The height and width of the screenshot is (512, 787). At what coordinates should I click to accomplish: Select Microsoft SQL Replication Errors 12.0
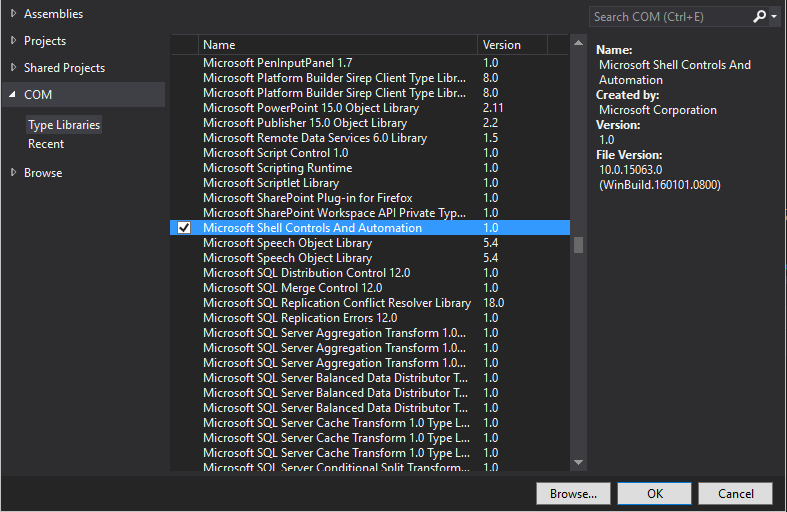coord(370,318)
